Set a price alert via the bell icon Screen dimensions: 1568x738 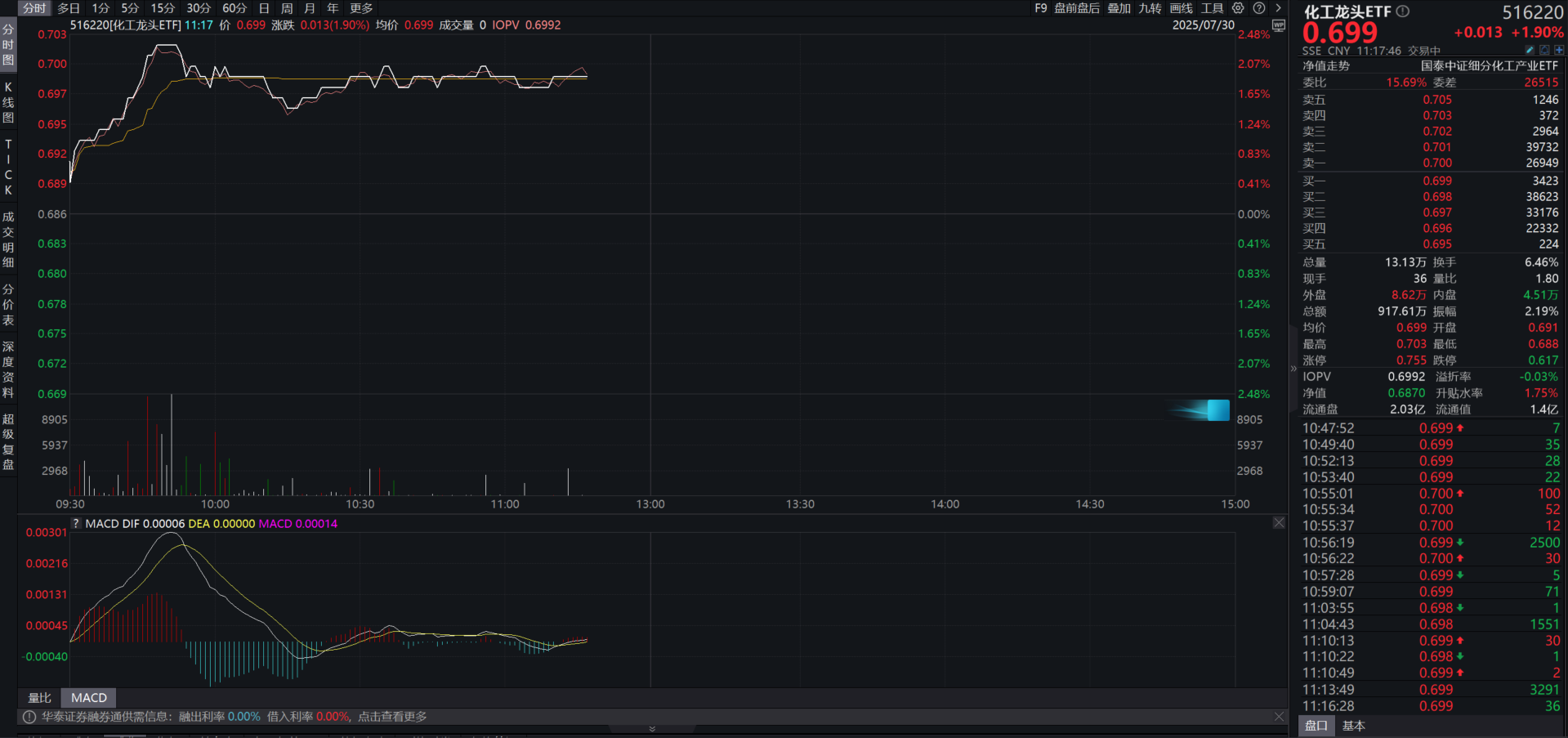(x=1545, y=51)
